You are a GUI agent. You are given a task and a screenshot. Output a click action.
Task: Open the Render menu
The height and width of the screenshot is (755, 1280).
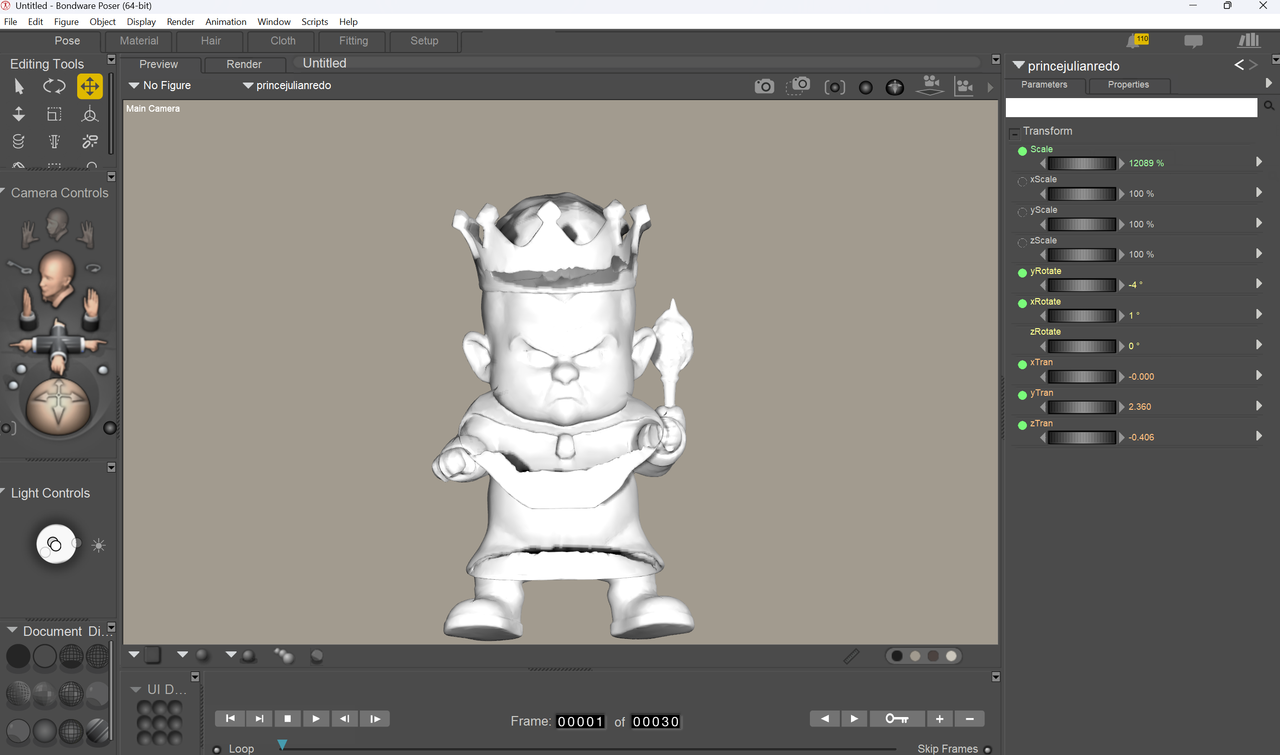(x=181, y=21)
